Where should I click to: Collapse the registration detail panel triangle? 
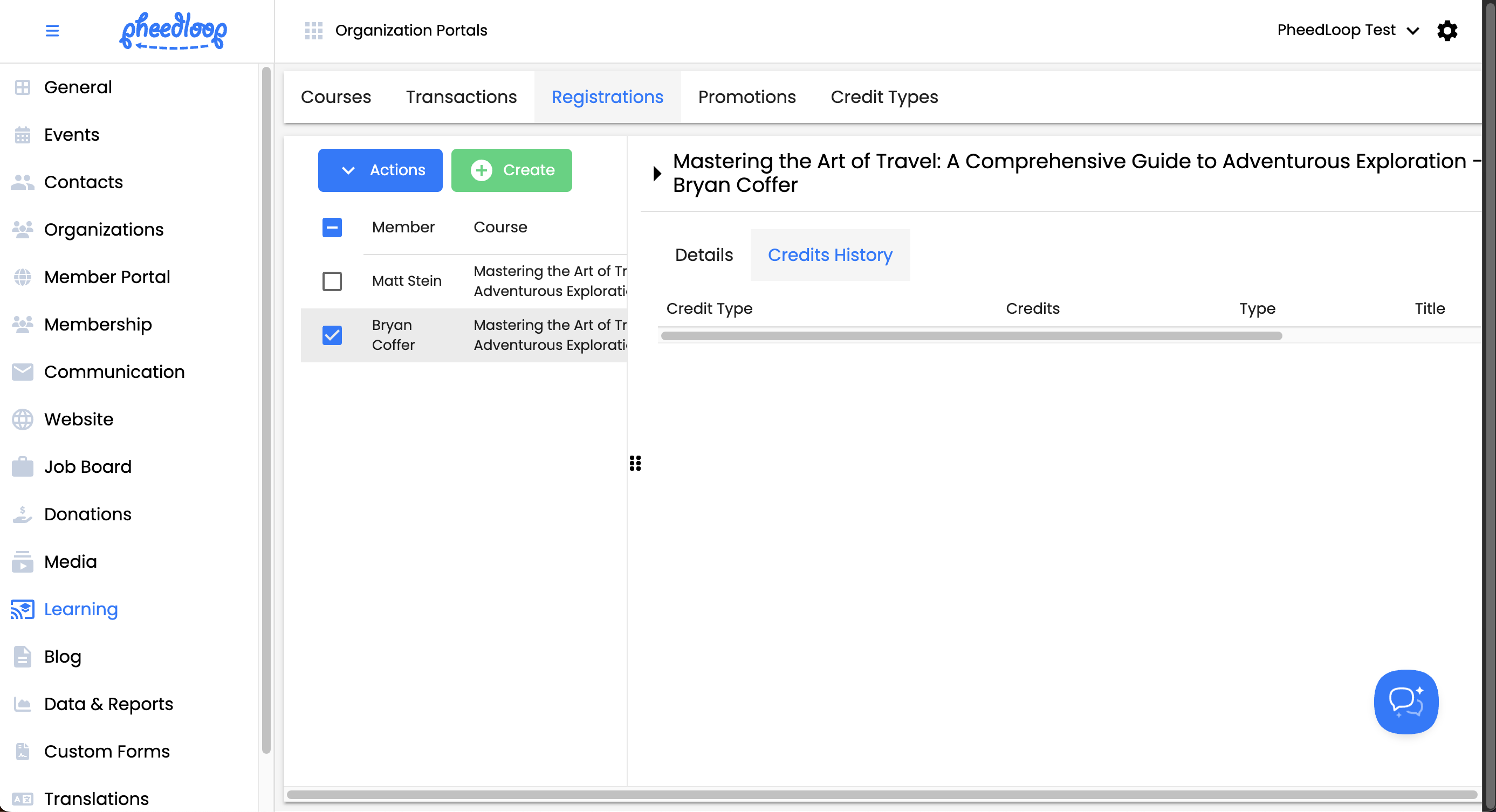pos(657,173)
